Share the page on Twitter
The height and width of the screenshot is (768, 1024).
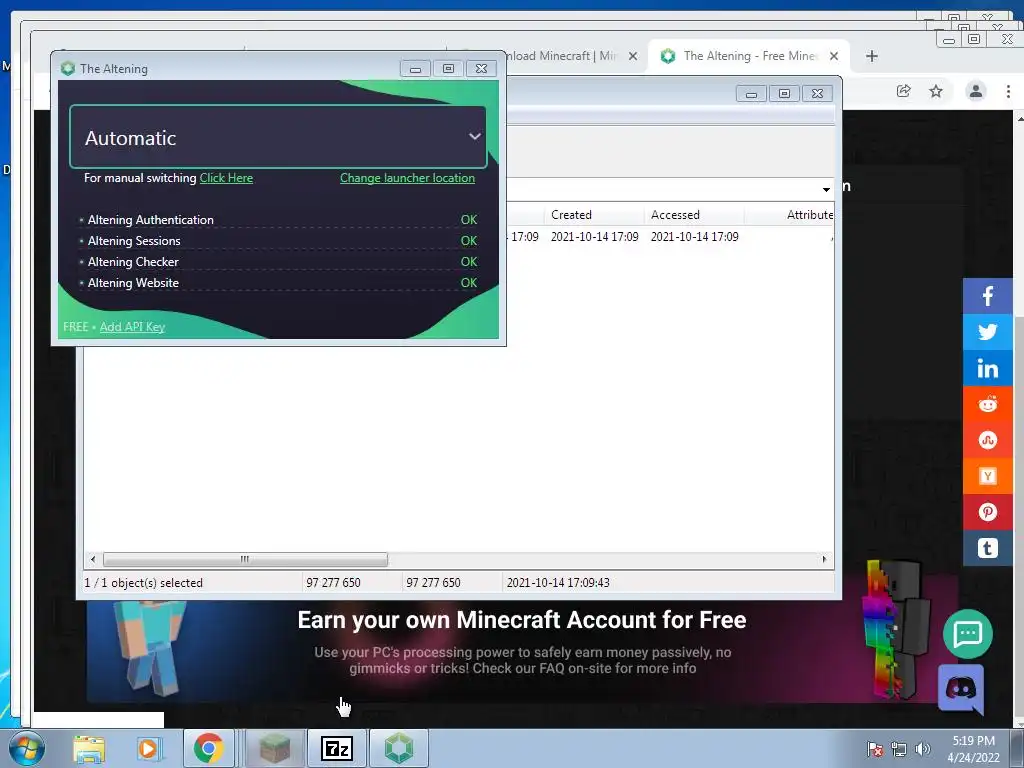[x=987, y=332]
